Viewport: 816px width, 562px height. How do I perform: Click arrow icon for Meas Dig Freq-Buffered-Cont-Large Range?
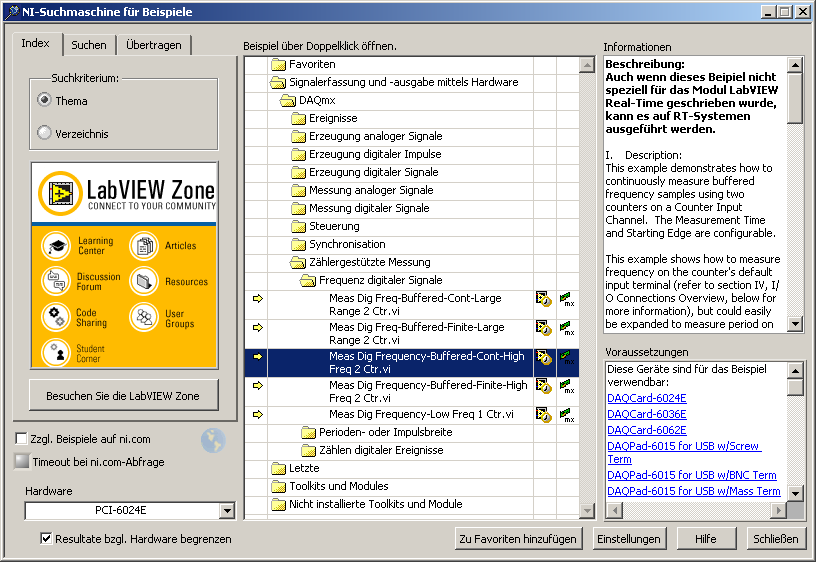[258, 298]
